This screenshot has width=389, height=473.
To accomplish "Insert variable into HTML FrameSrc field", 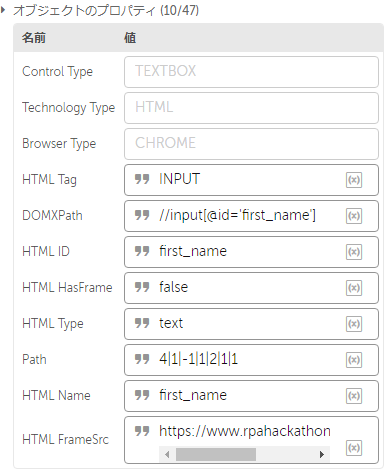I will coord(354,448).
